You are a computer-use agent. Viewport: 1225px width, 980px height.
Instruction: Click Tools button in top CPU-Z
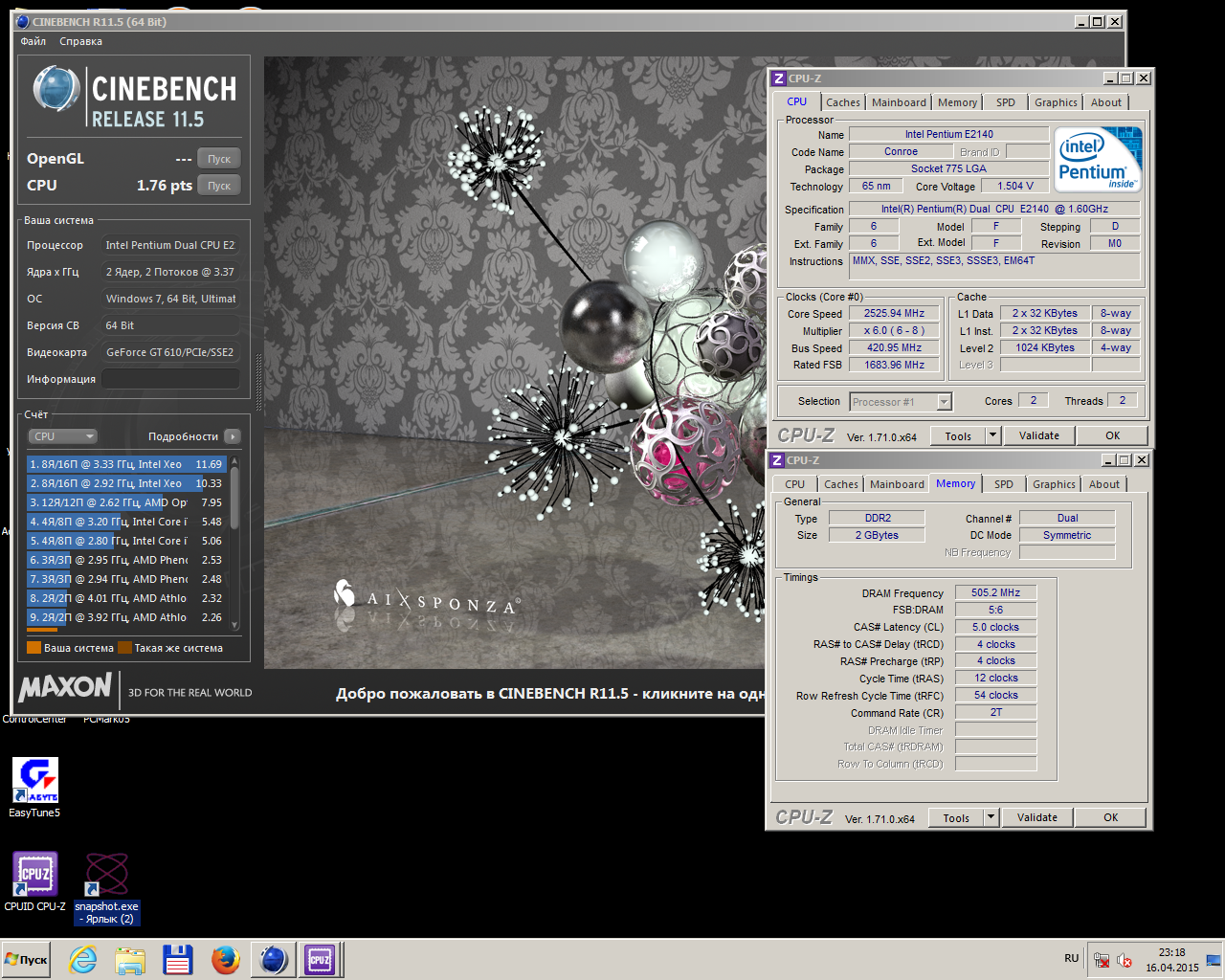pos(958,436)
